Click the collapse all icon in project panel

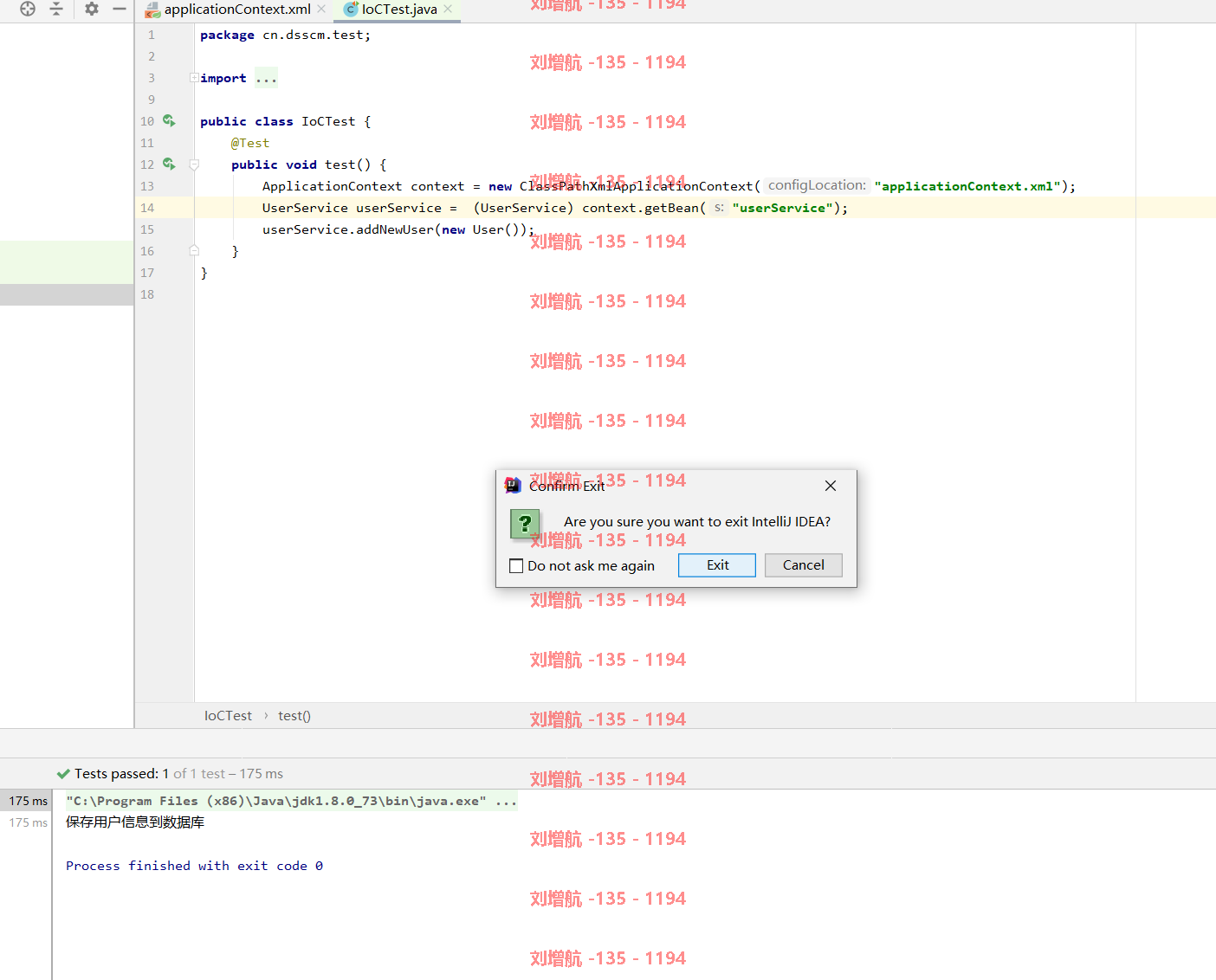(x=56, y=9)
